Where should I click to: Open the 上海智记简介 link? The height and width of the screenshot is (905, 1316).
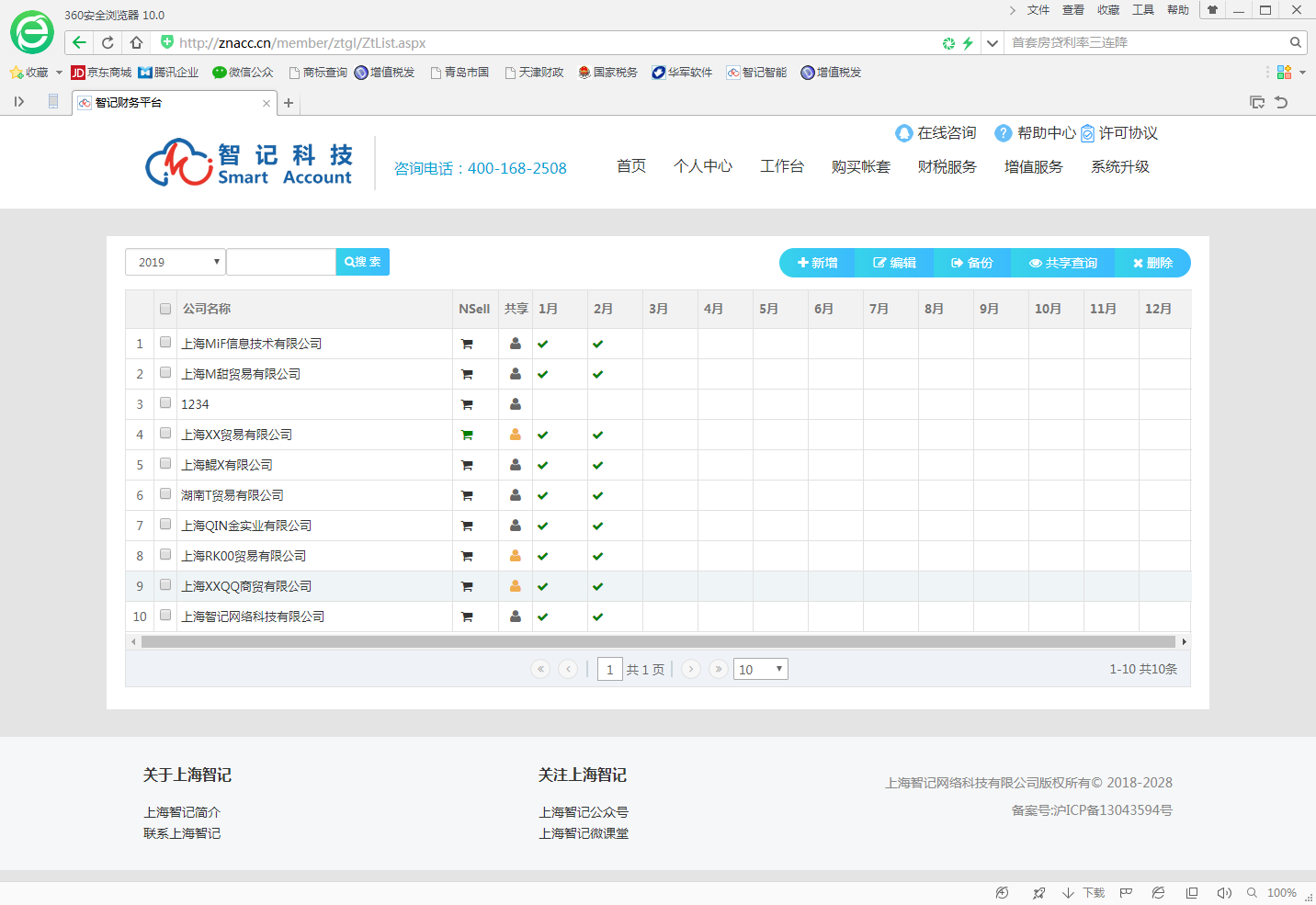point(181,812)
